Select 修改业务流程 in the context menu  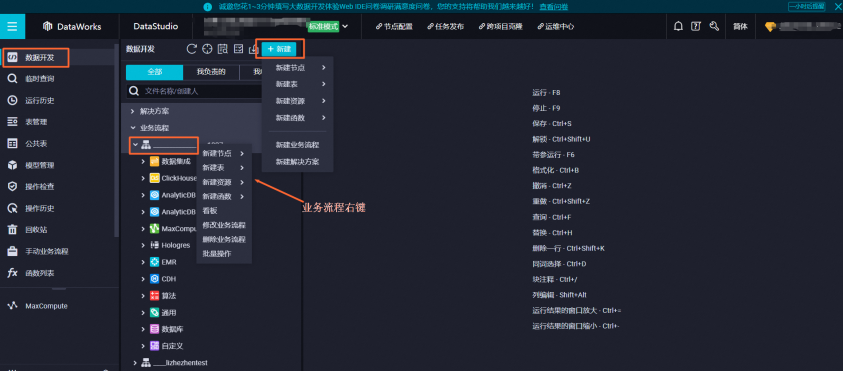(224, 225)
